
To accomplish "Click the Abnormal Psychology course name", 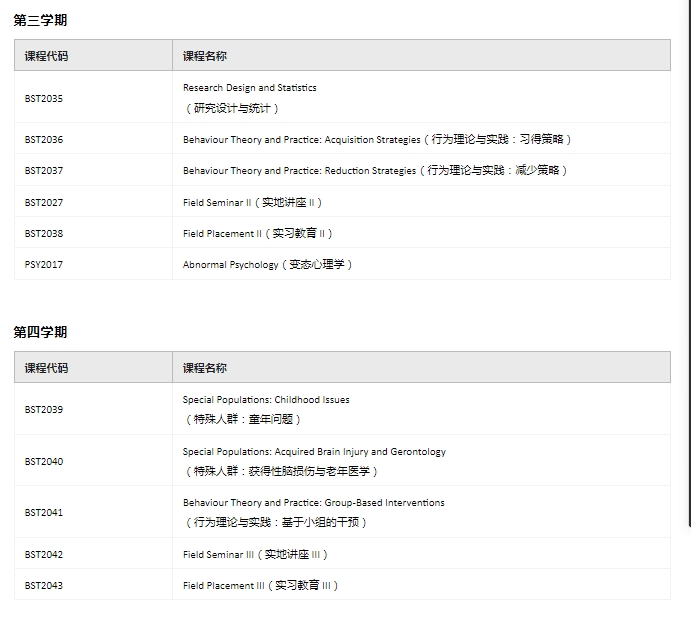I will click(231, 265).
